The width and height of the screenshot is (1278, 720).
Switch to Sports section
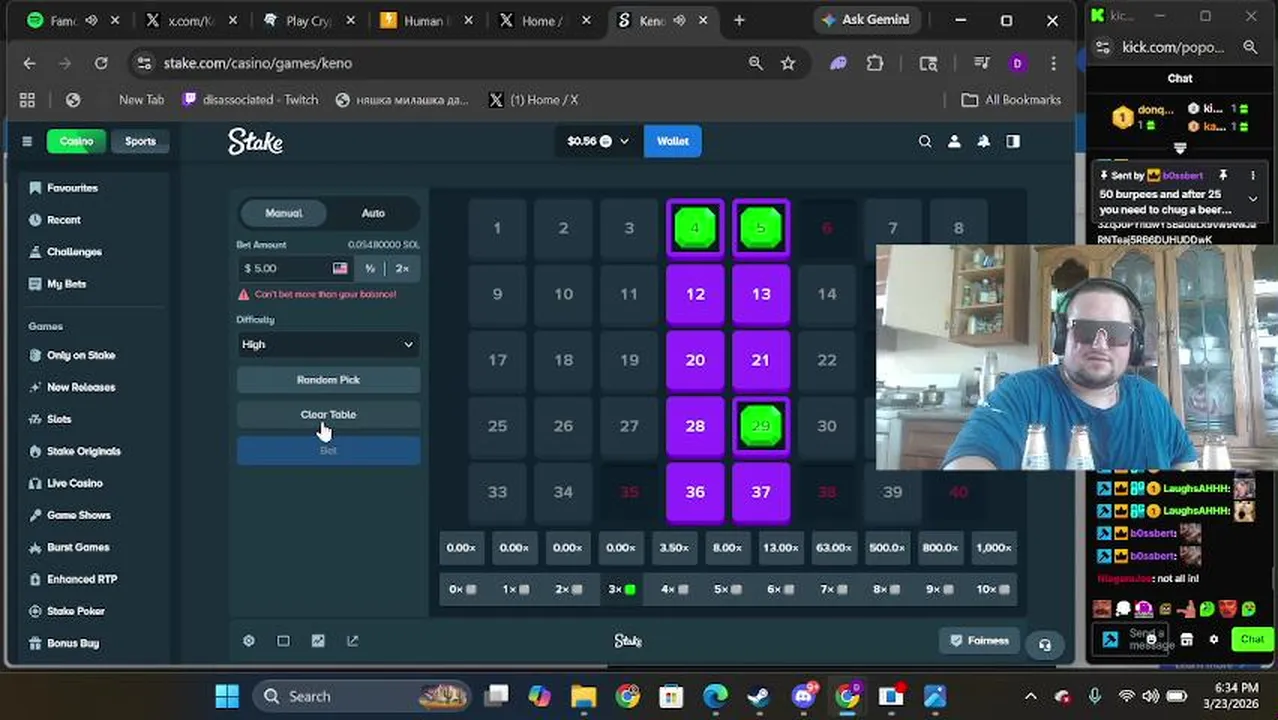point(140,141)
